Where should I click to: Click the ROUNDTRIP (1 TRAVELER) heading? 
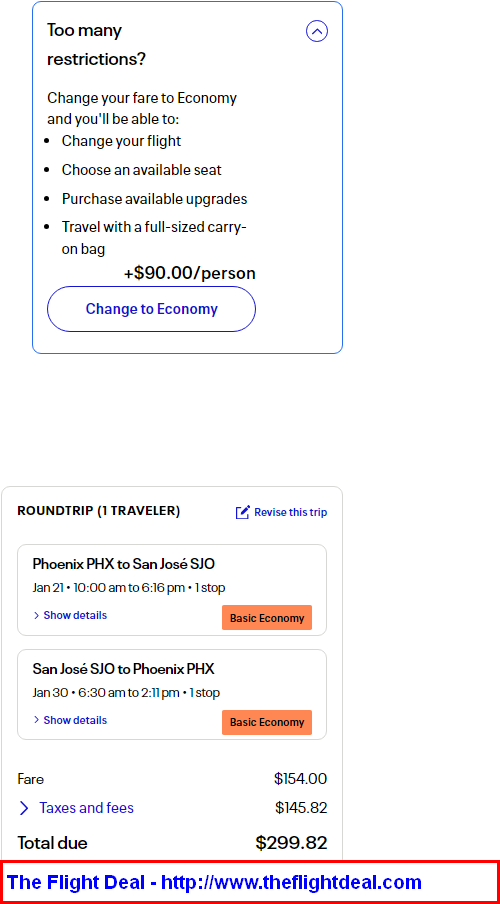tap(99, 511)
